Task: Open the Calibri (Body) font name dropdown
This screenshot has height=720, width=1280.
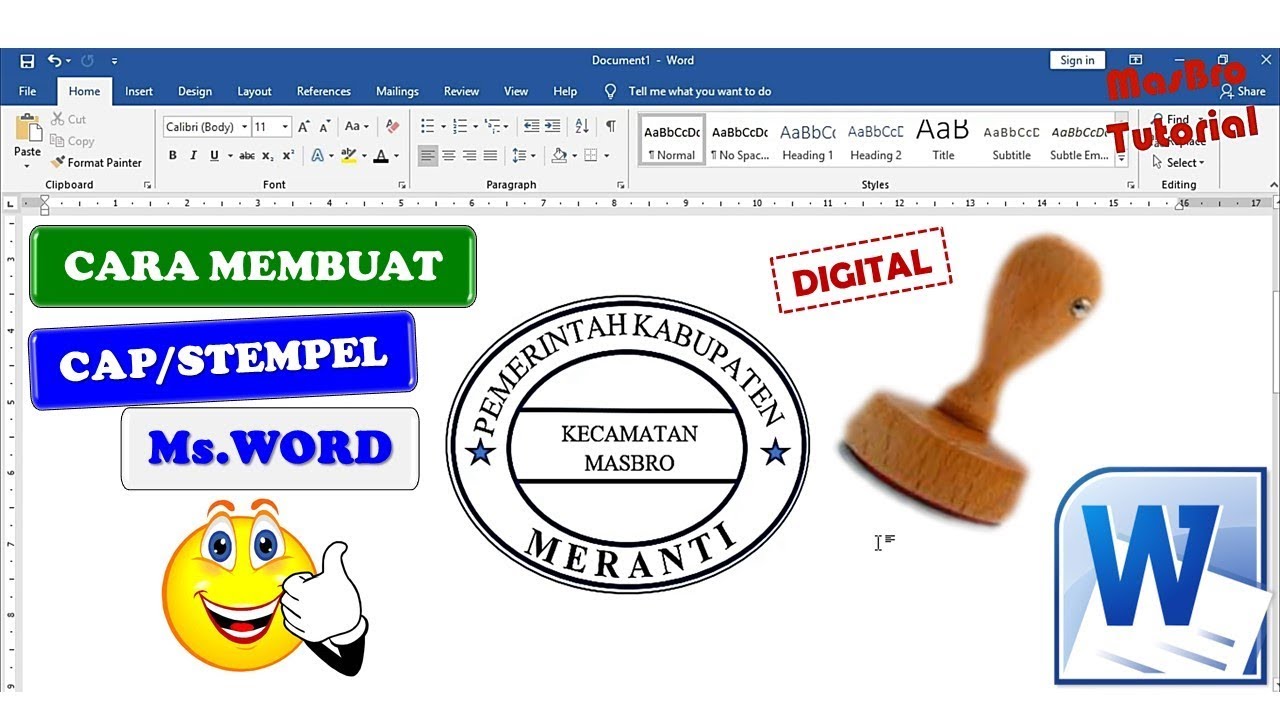Action: tap(245, 127)
